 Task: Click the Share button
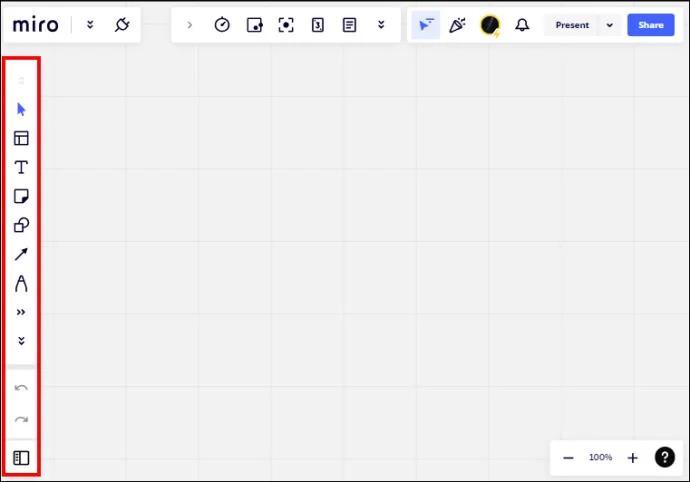tap(650, 25)
